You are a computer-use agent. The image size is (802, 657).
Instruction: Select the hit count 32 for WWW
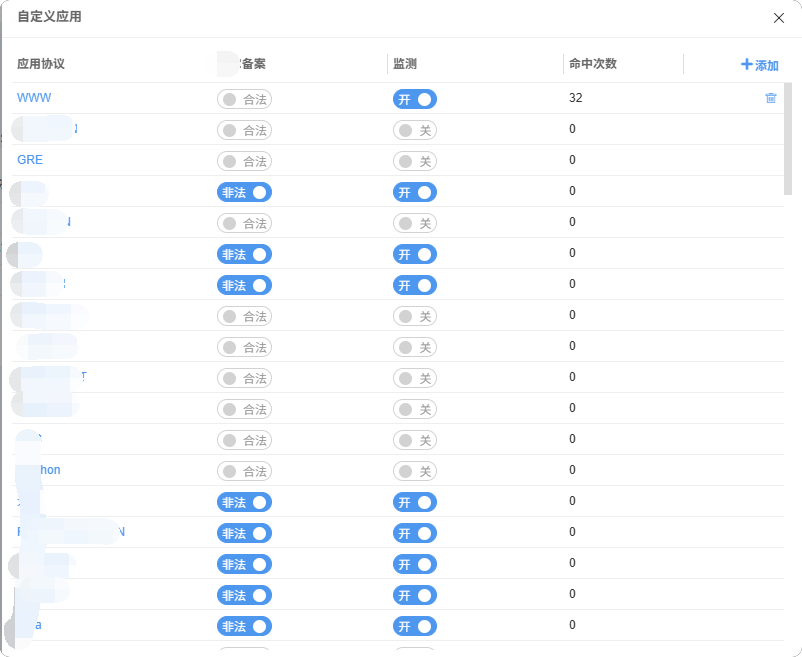click(575, 98)
